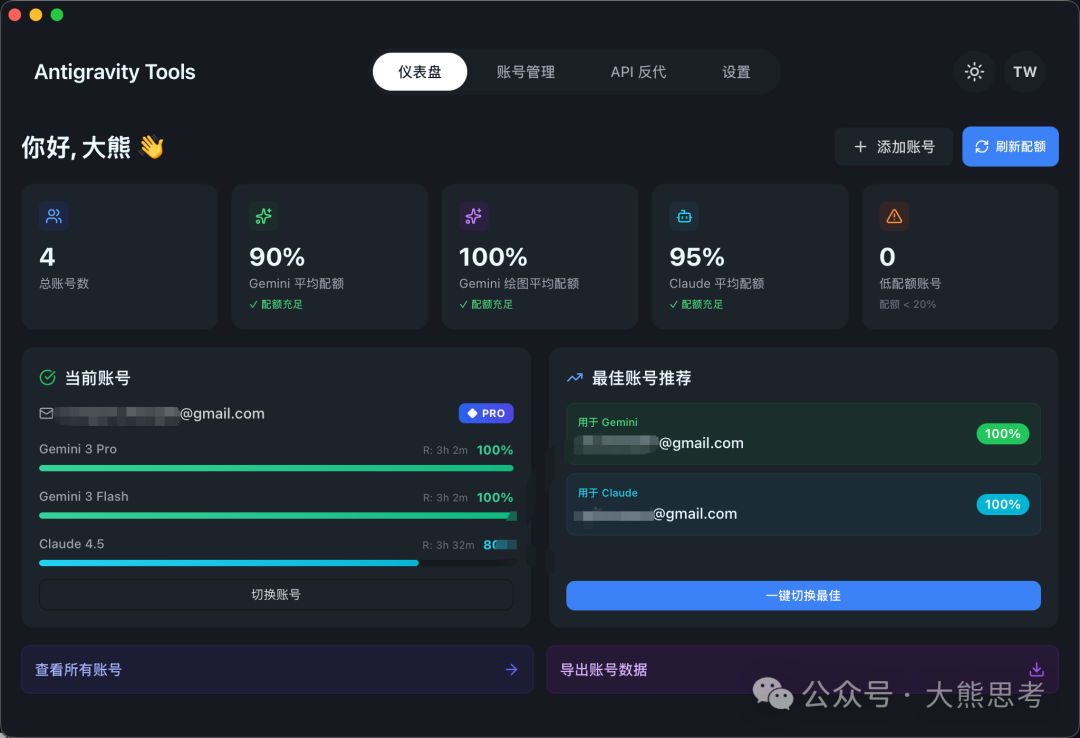Click the blue 刷新配额 button

1010,146
